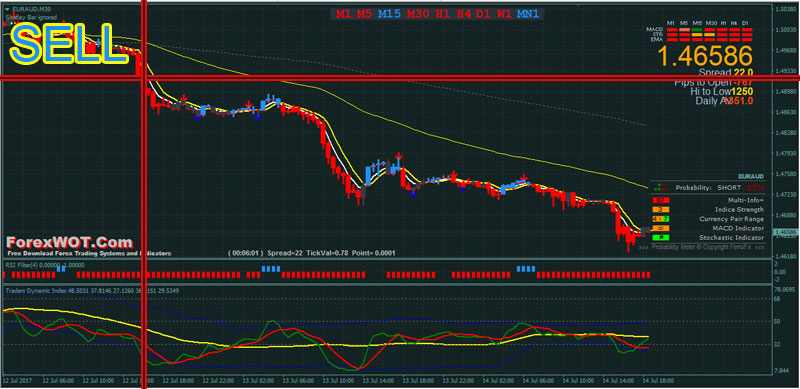Click the '14 Jul 18:00' time axis label
This screenshot has height=389, width=800.
coord(658,381)
